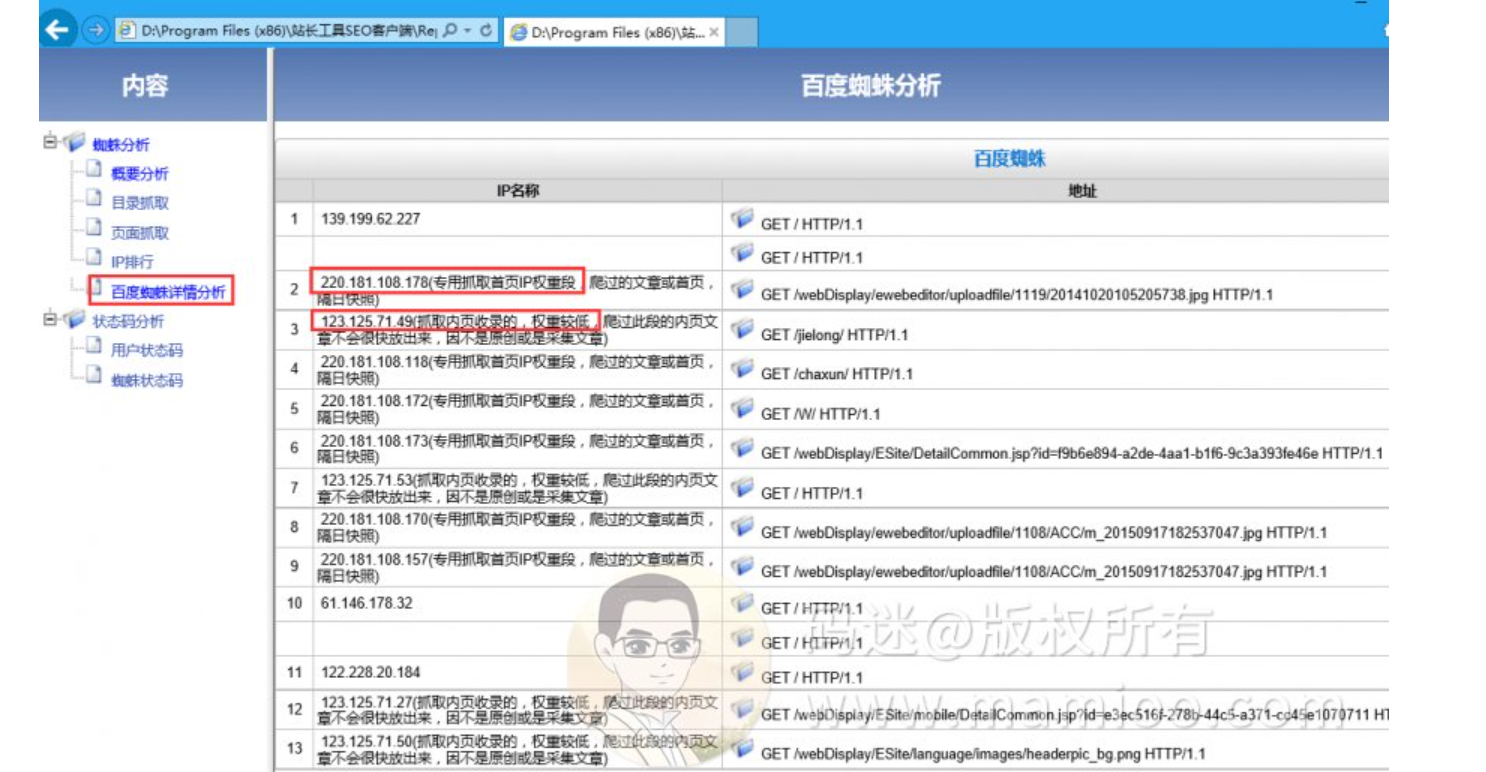Select the IP cell 122.228.20.184
1486x772 pixels.
tap(518, 672)
